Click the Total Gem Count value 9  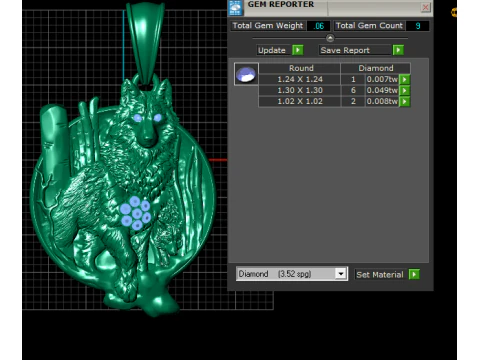(417, 26)
